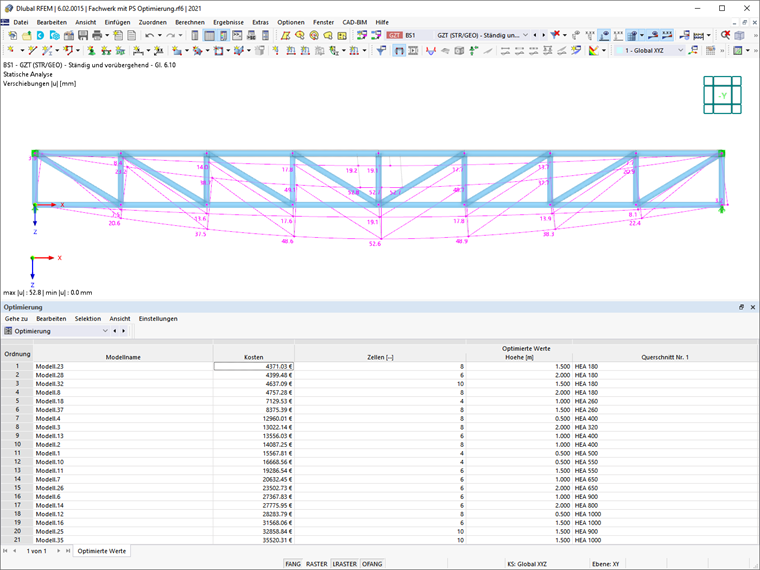Click the grid work plane icon
The width and height of the screenshot is (760, 570).
click(710, 50)
